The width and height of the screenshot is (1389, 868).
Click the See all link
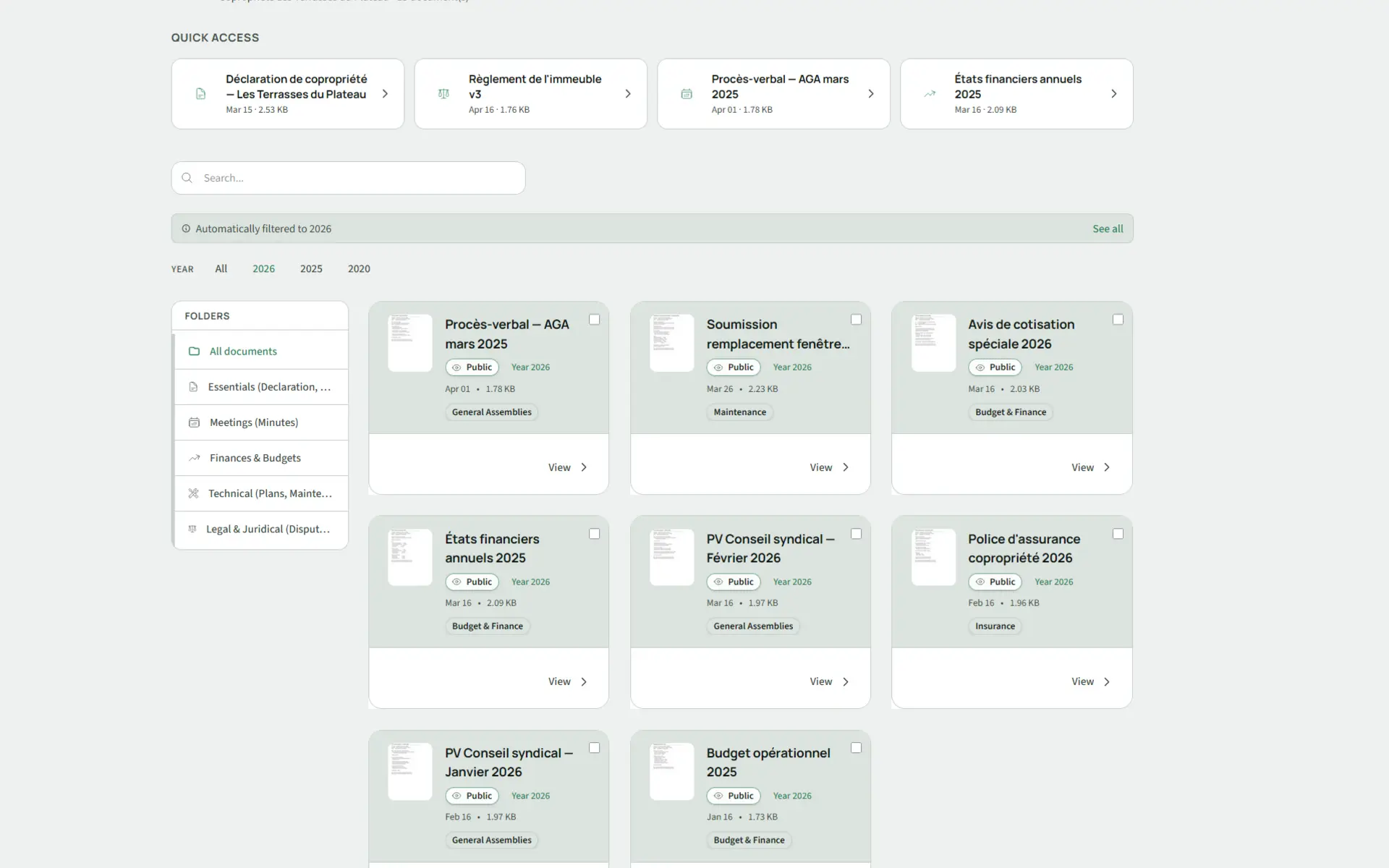click(x=1107, y=228)
